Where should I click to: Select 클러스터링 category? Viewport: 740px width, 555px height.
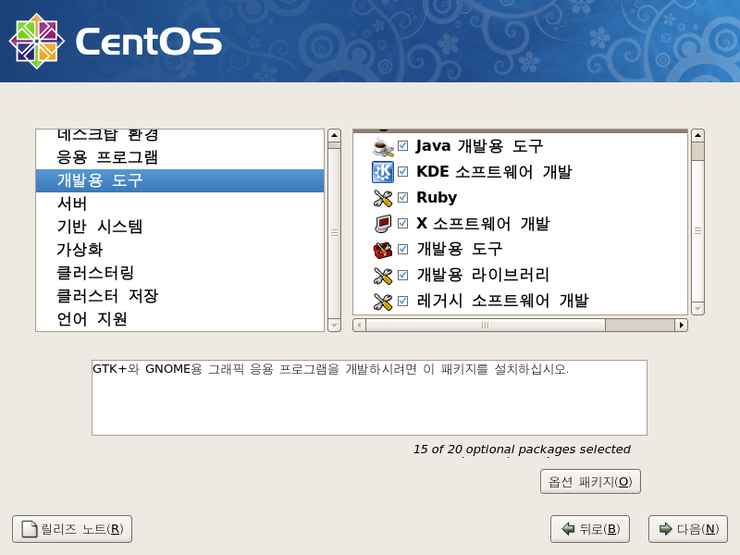180,273
